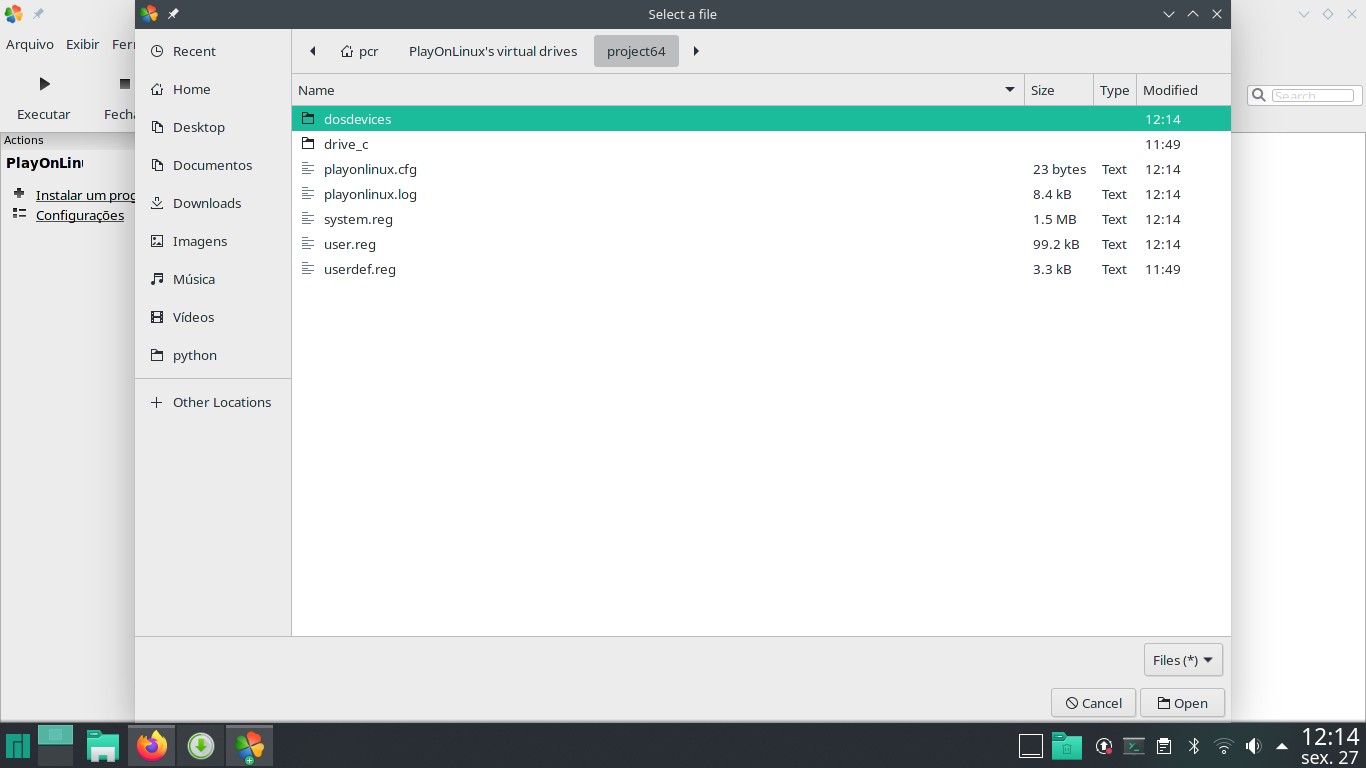Click the Cancel button
Viewport: 1366px width, 768px height.
[1093, 703]
